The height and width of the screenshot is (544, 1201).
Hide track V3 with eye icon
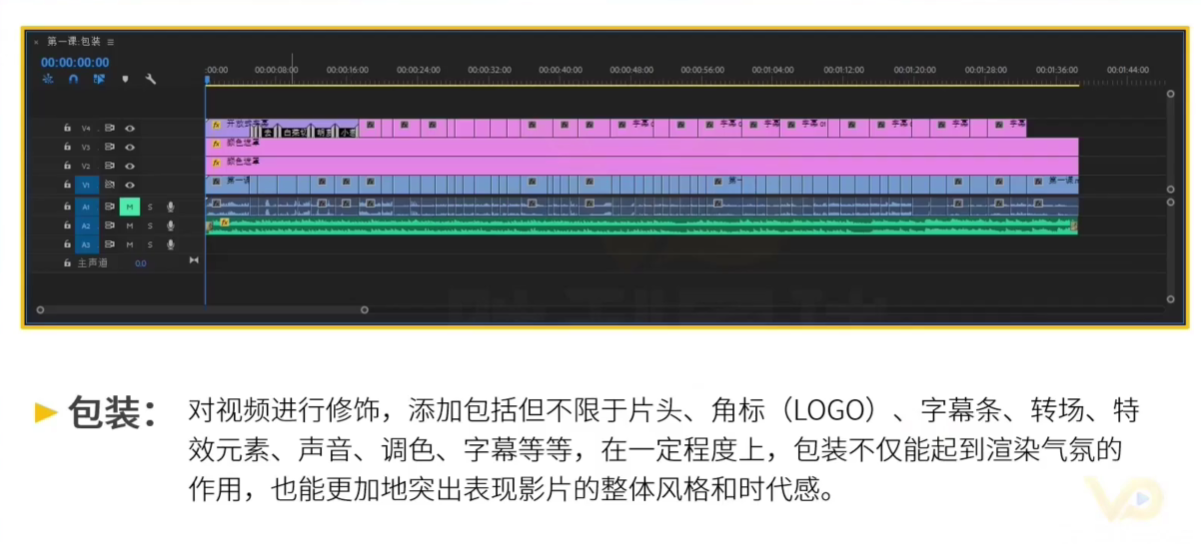pos(130,147)
